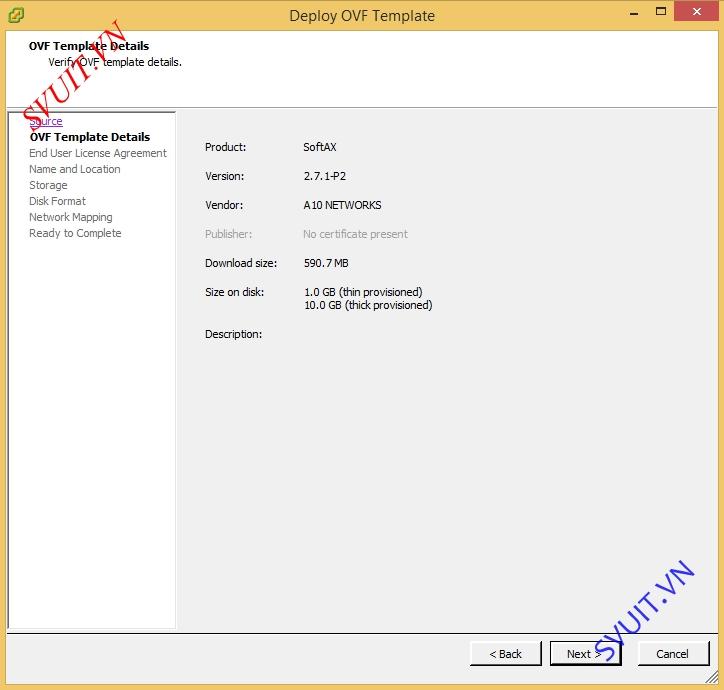Close the Deploy OVF Template window
This screenshot has height=690, width=724.
coord(697,12)
